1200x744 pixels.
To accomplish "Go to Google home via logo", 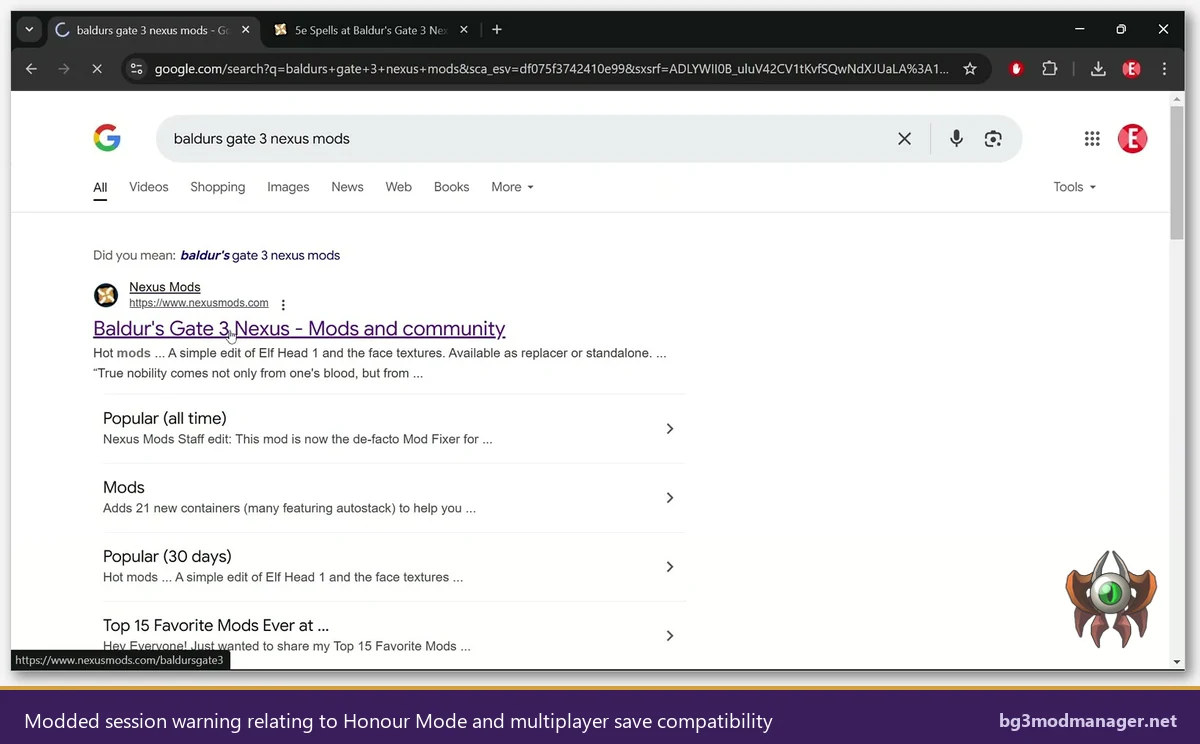I will [x=107, y=138].
